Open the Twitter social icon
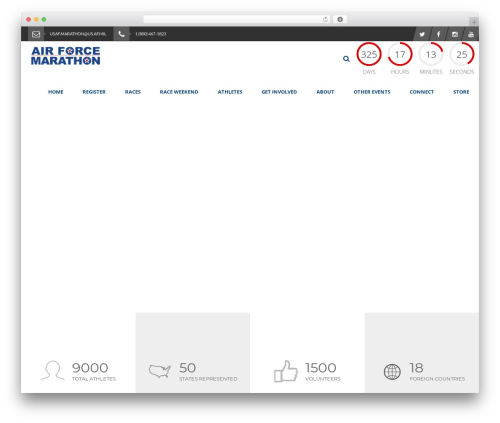500x423 pixels. tap(422, 34)
